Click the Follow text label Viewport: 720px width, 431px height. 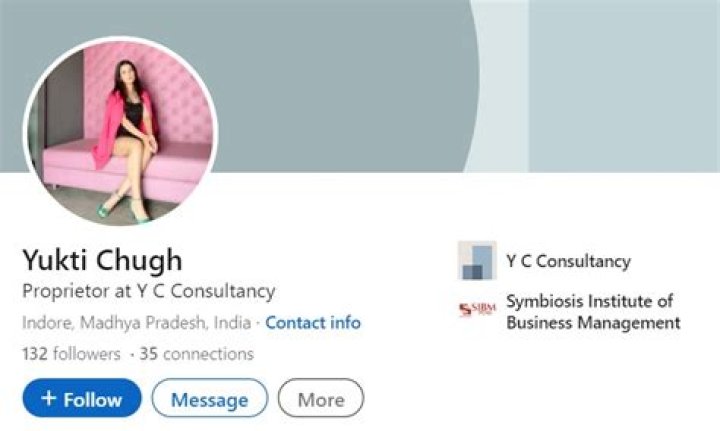pyautogui.click(x=93, y=400)
